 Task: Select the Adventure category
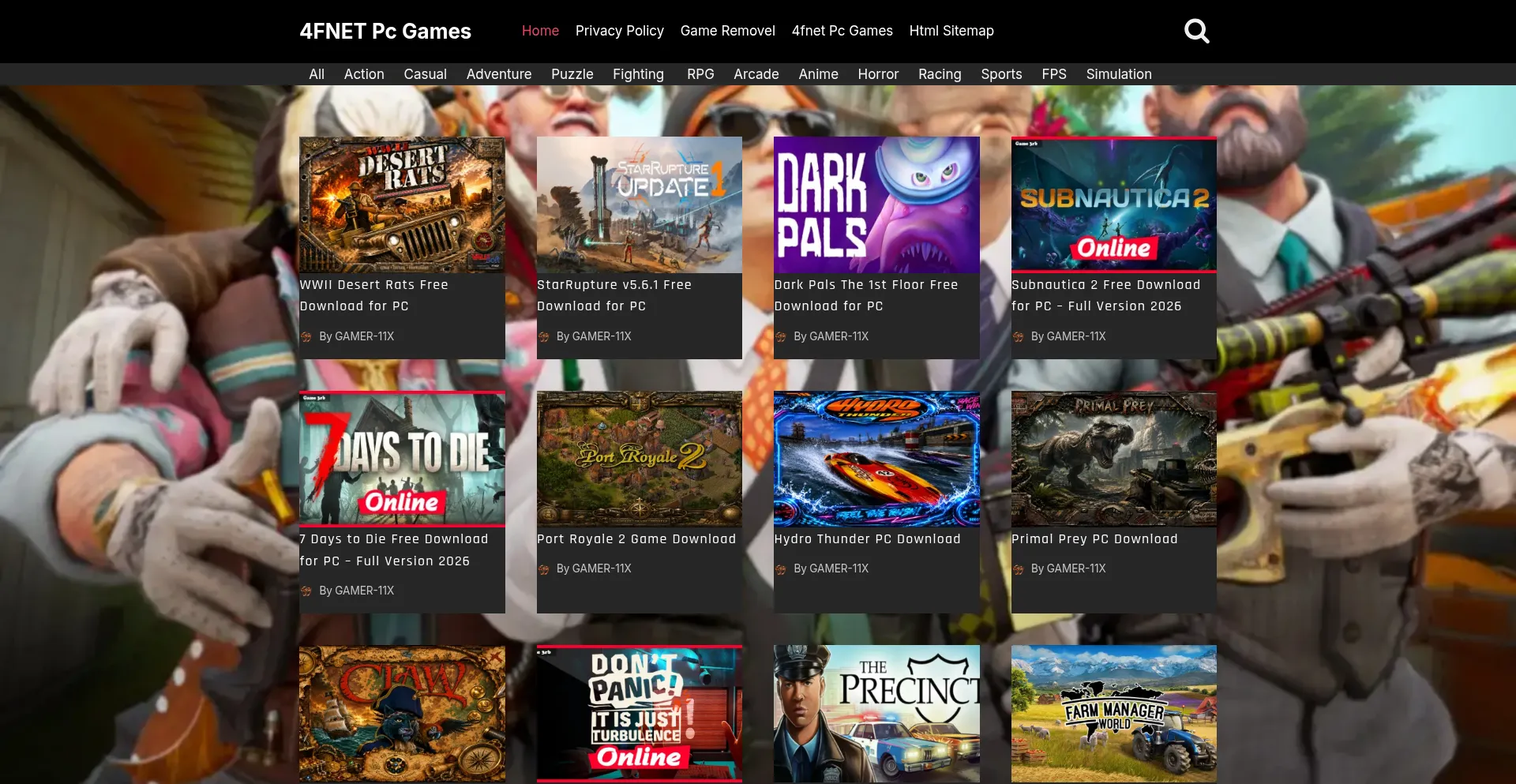point(499,74)
